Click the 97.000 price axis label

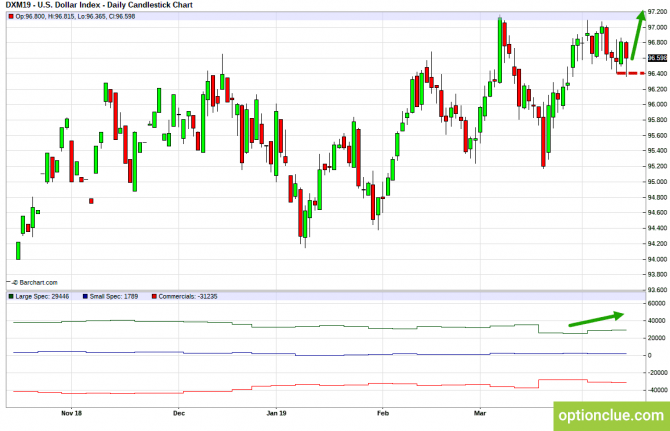[x=657, y=27]
